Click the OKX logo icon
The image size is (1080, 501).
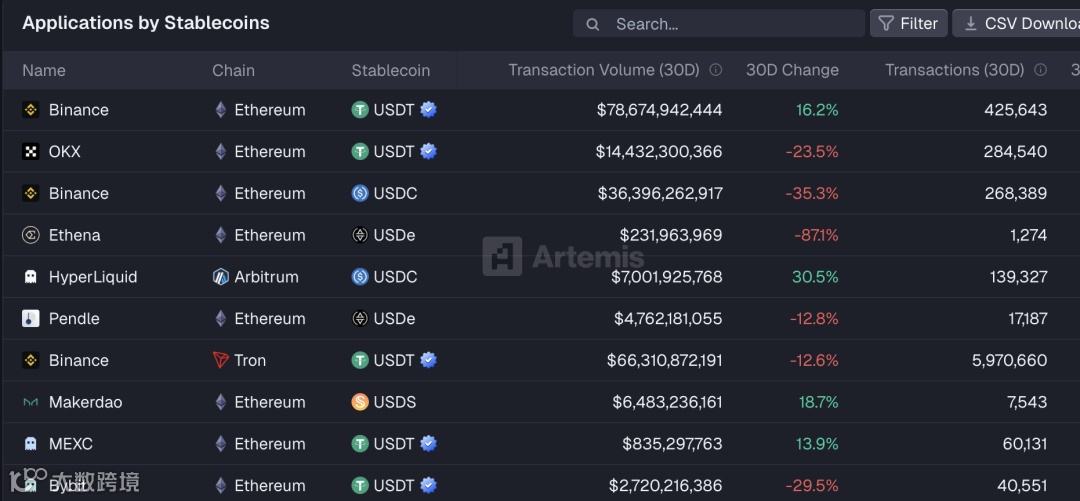tap(31, 152)
